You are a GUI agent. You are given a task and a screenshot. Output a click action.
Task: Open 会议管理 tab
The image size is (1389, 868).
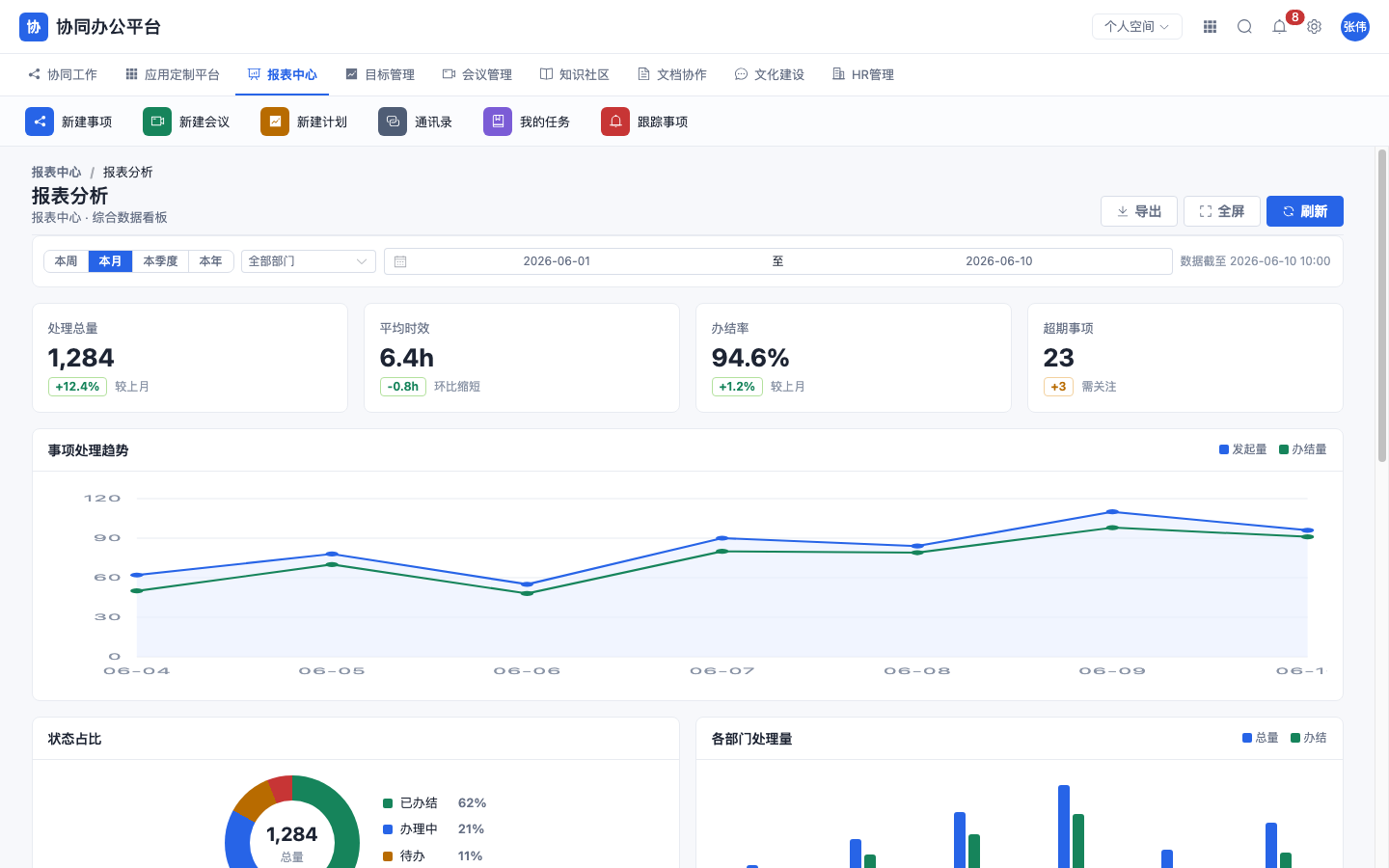(477, 74)
